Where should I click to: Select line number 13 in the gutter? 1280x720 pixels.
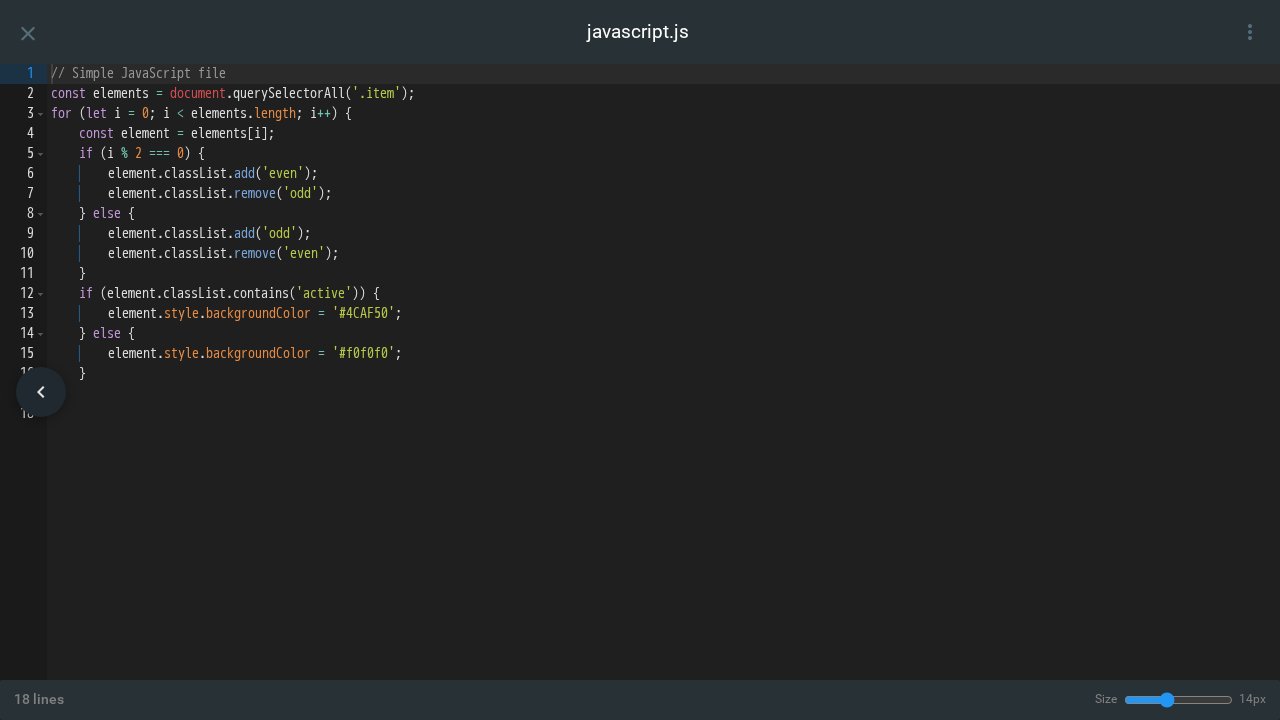(x=27, y=313)
